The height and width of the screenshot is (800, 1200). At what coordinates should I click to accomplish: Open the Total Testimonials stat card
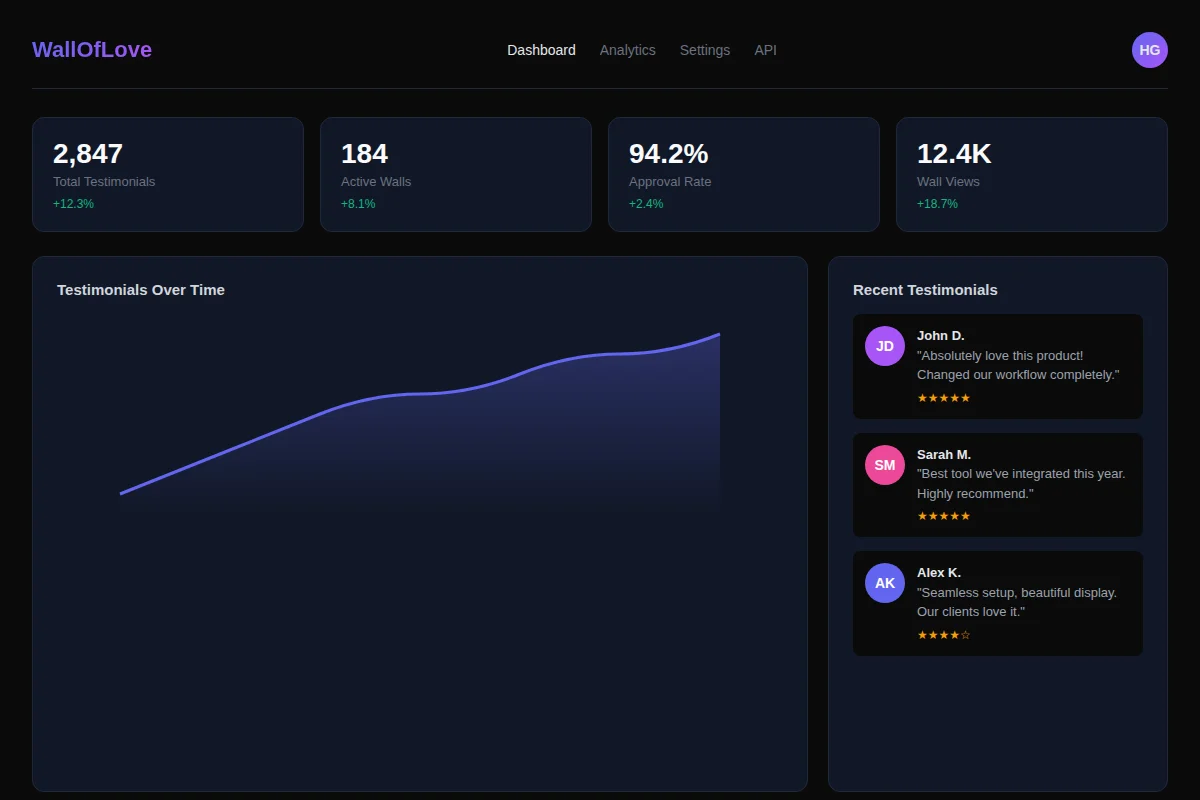(x=167, y=174)
